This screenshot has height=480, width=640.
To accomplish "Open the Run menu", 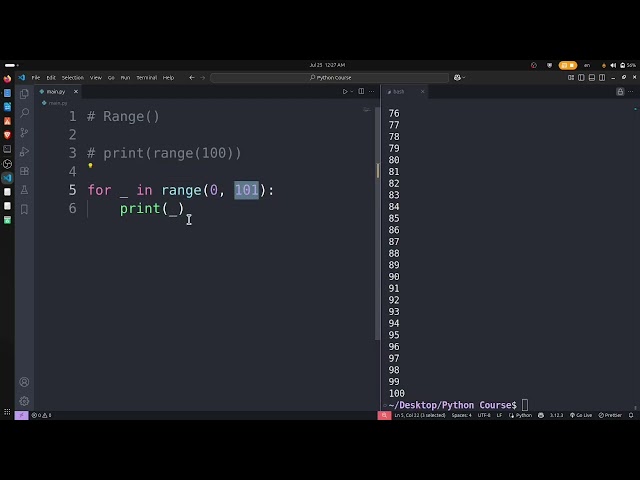I will pos(125,78).
